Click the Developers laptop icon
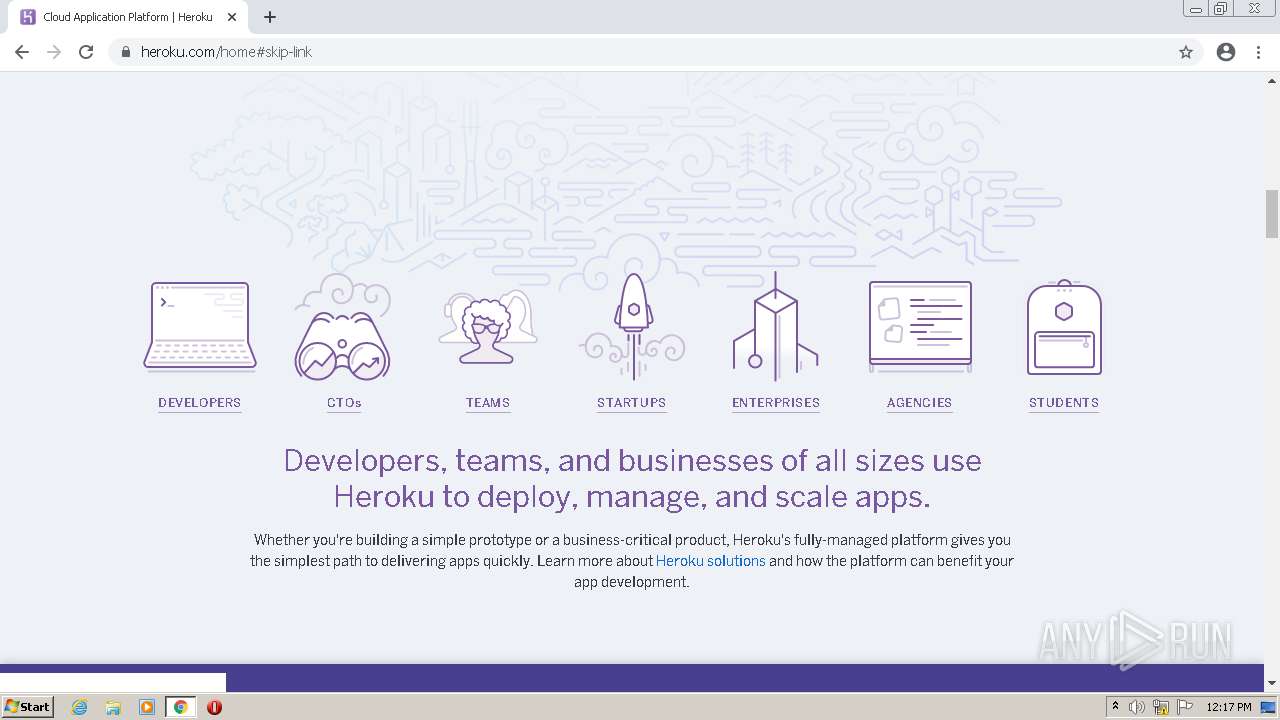Screen dimensions: 1280x720 click(x=200, y=327)
